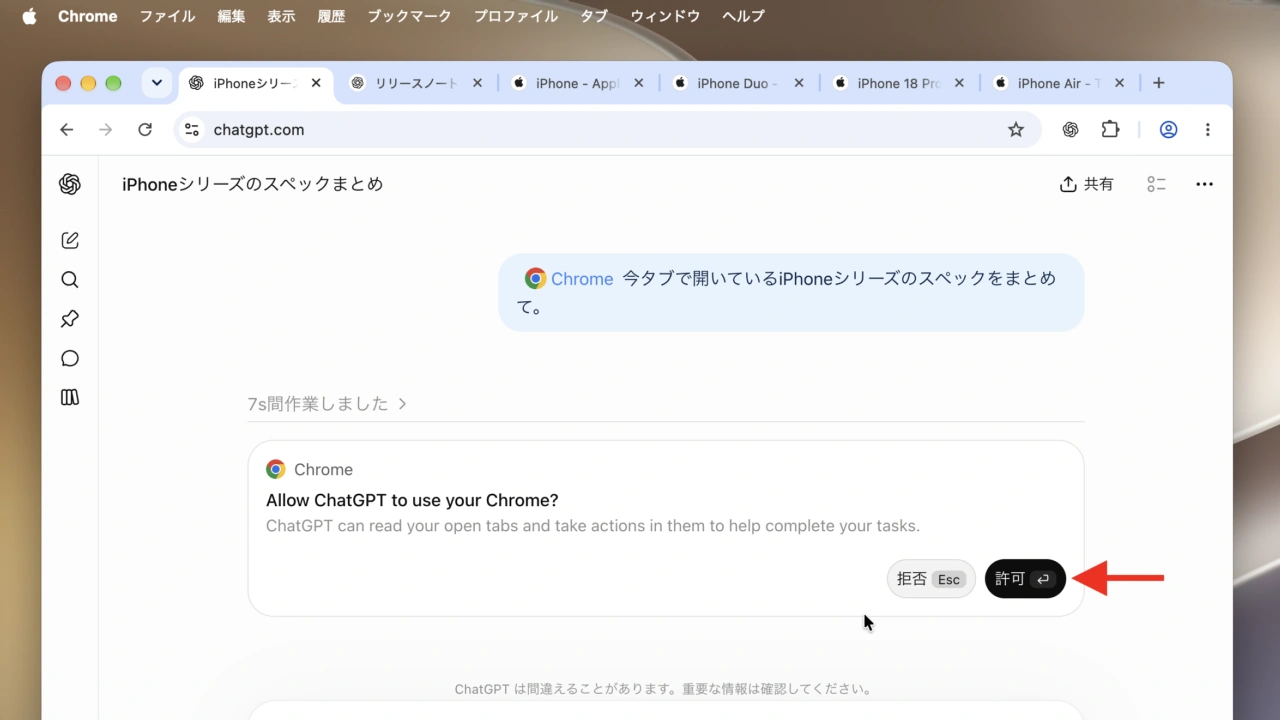Start a new chat with compose icon
The height and width of the screenshot is (720, 1280).
coord(70,240)
